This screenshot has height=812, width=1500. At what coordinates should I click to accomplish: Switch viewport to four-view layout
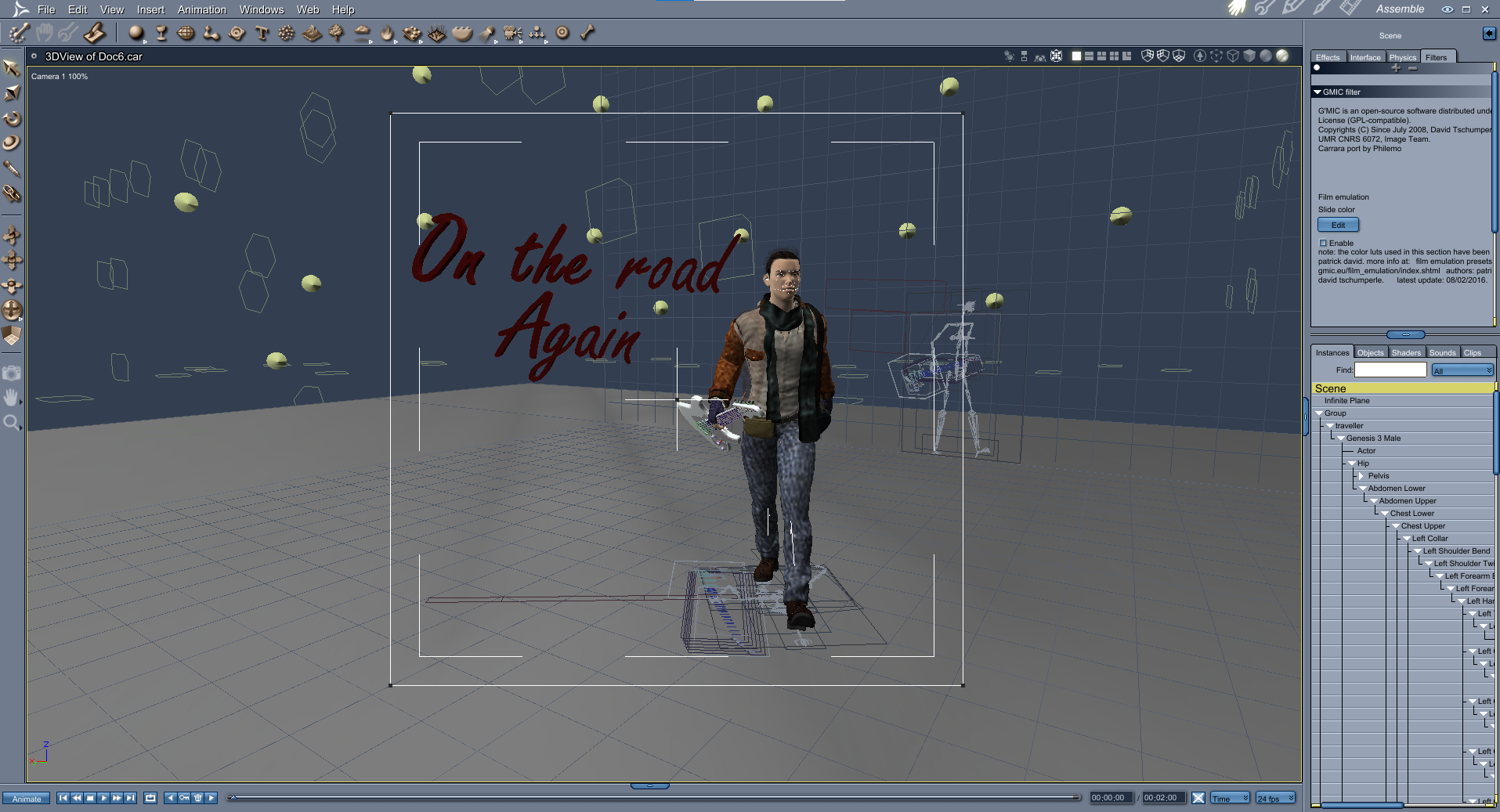pyautogui.click(x=1114, y=56)
